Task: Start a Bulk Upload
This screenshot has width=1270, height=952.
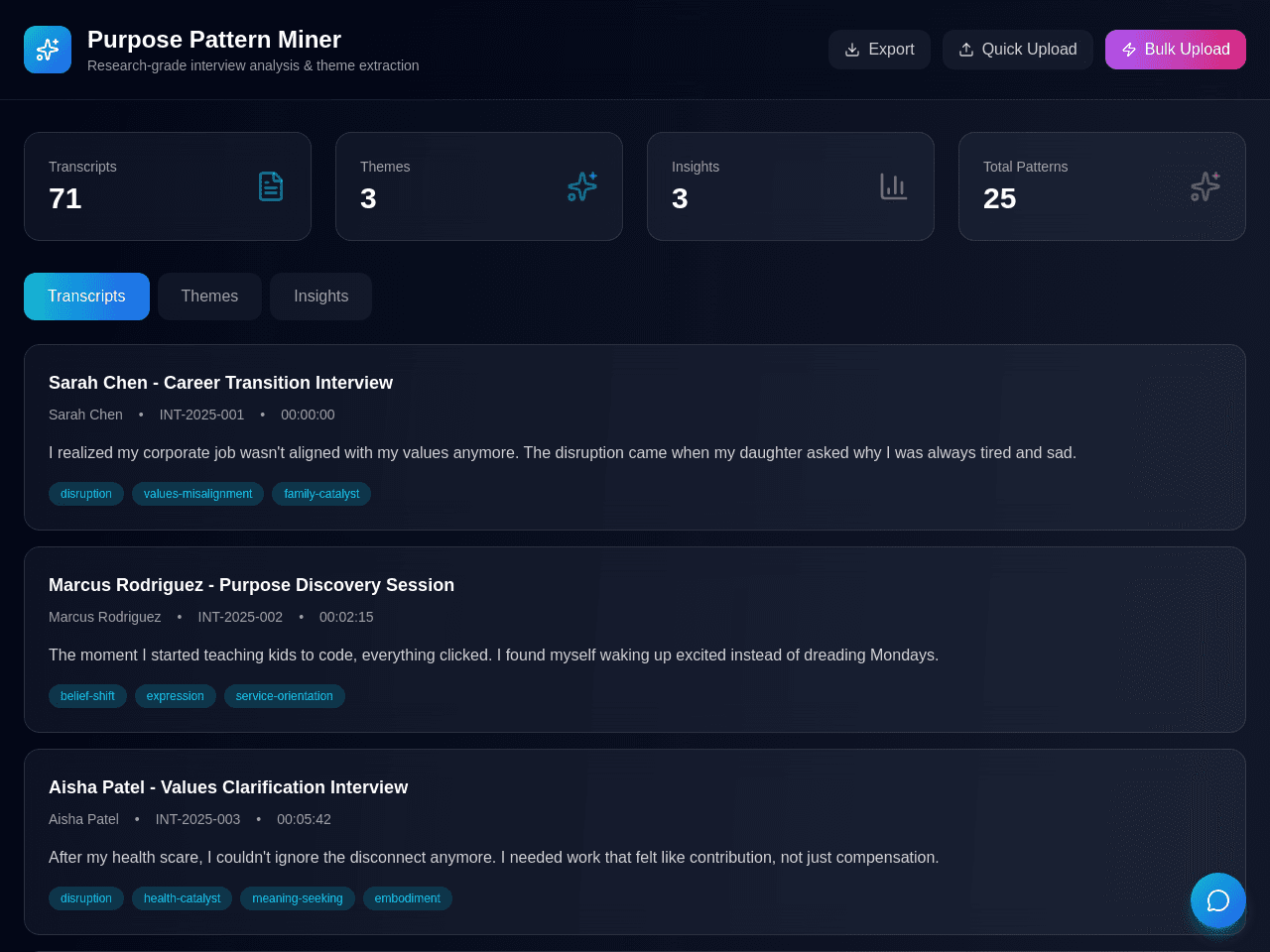Action: pos(1176,50)
